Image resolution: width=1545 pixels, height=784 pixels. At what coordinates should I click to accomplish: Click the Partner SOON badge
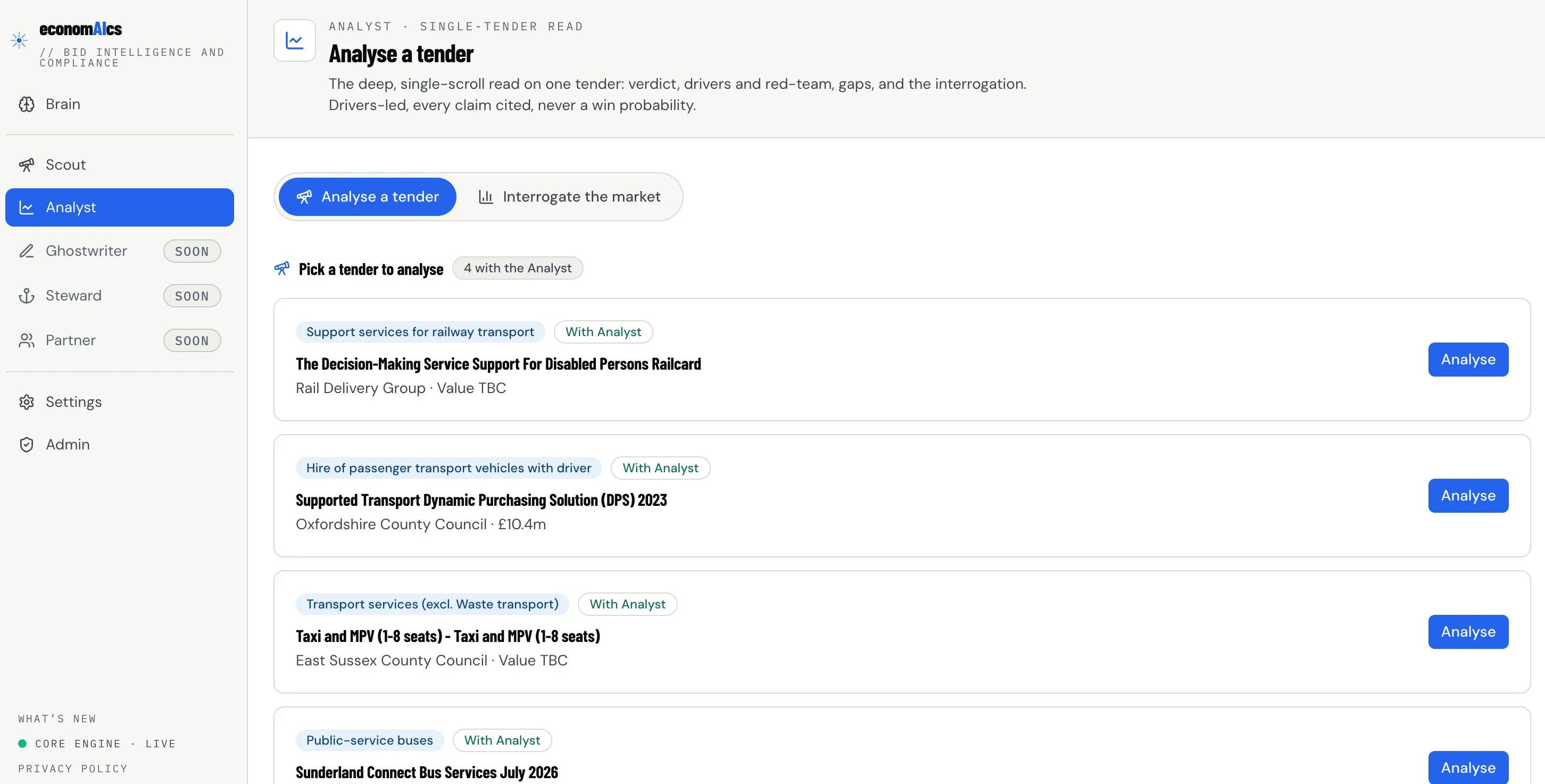[x=192, y=340]
